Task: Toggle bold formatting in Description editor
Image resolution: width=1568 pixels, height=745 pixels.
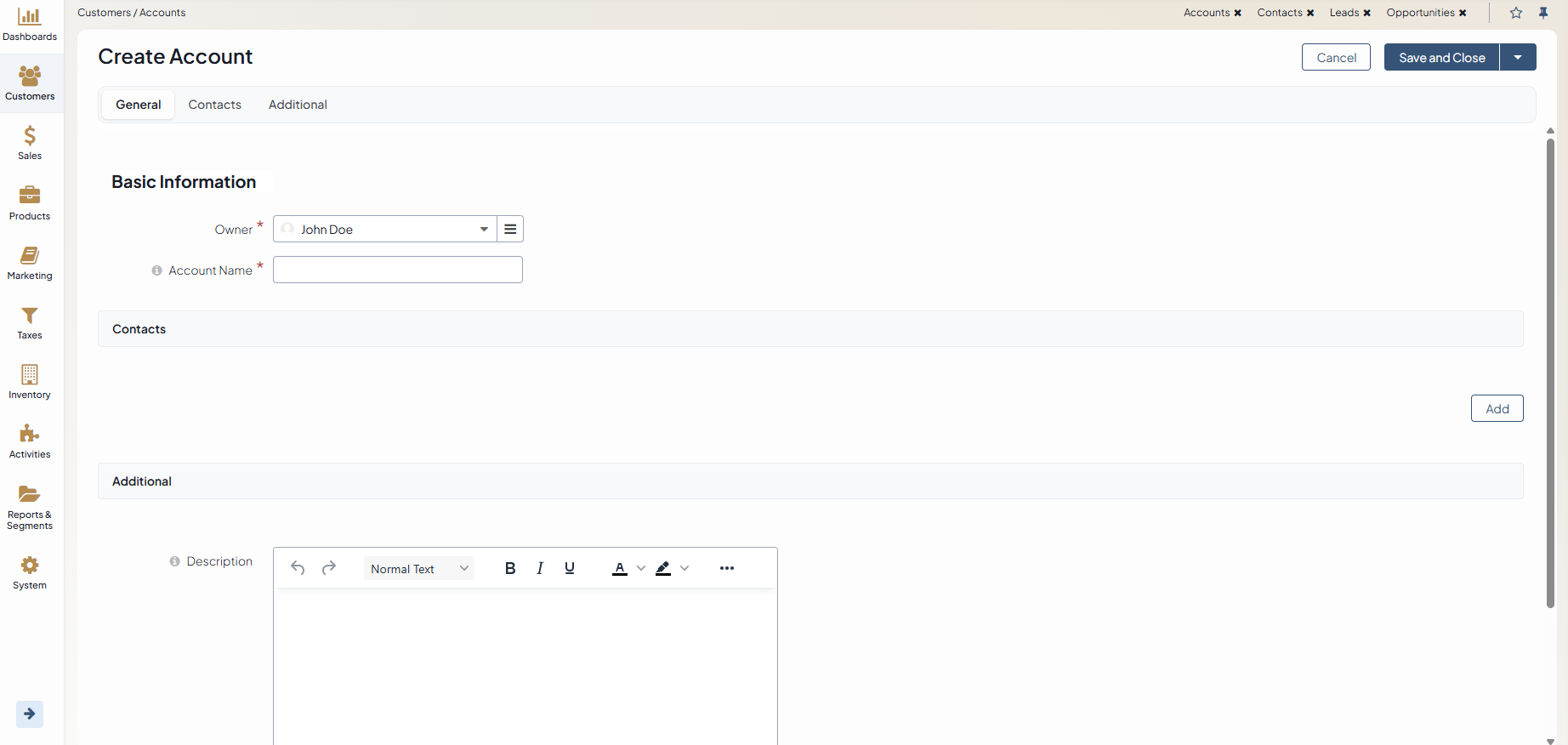Action: (510, 568)
